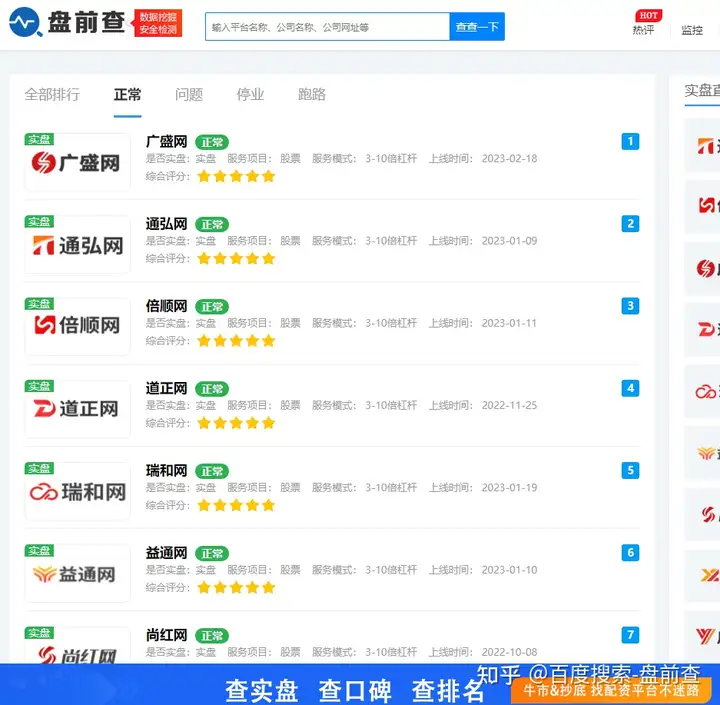Click the 查查一下 search button
Screen dimensions: 720x705
tap(477, 27)
